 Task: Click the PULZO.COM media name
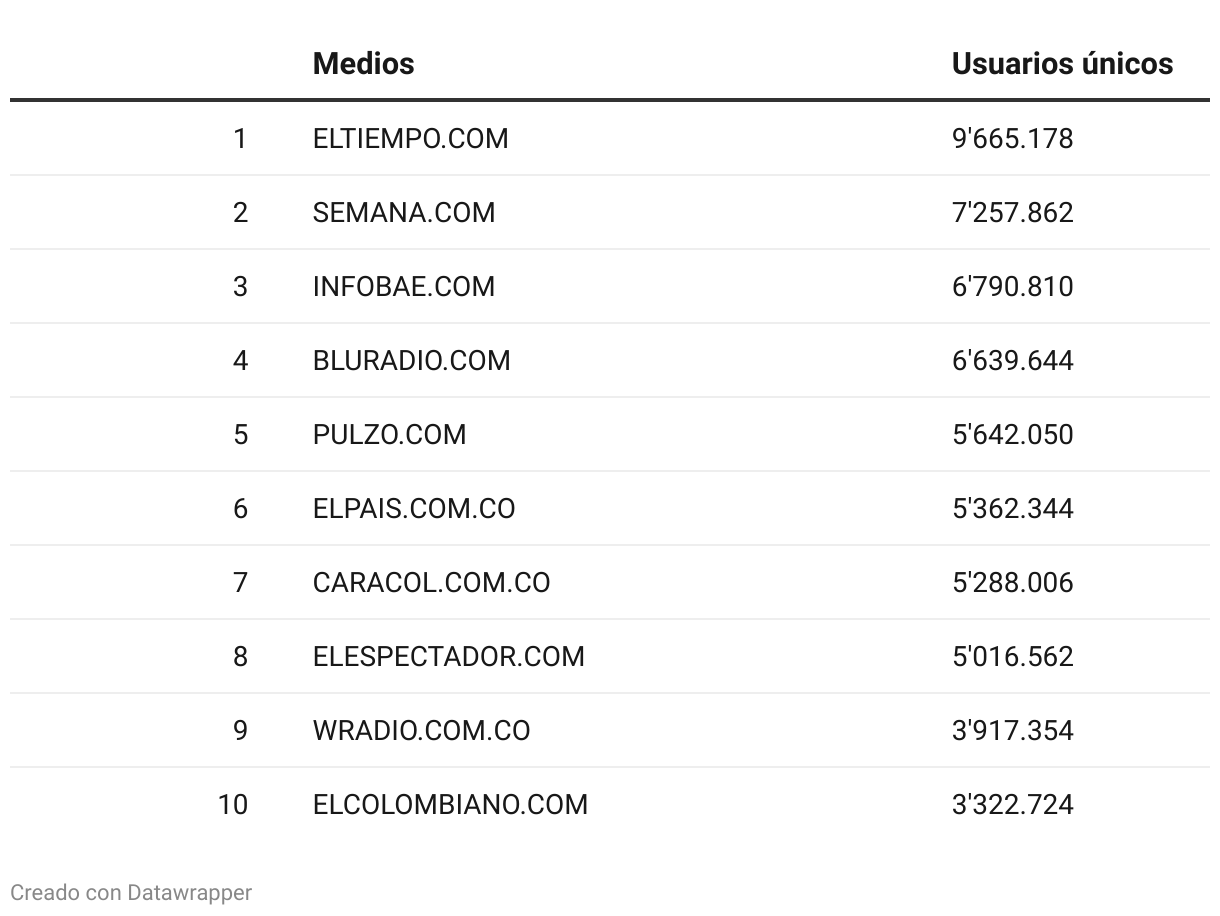coord(389,434)
